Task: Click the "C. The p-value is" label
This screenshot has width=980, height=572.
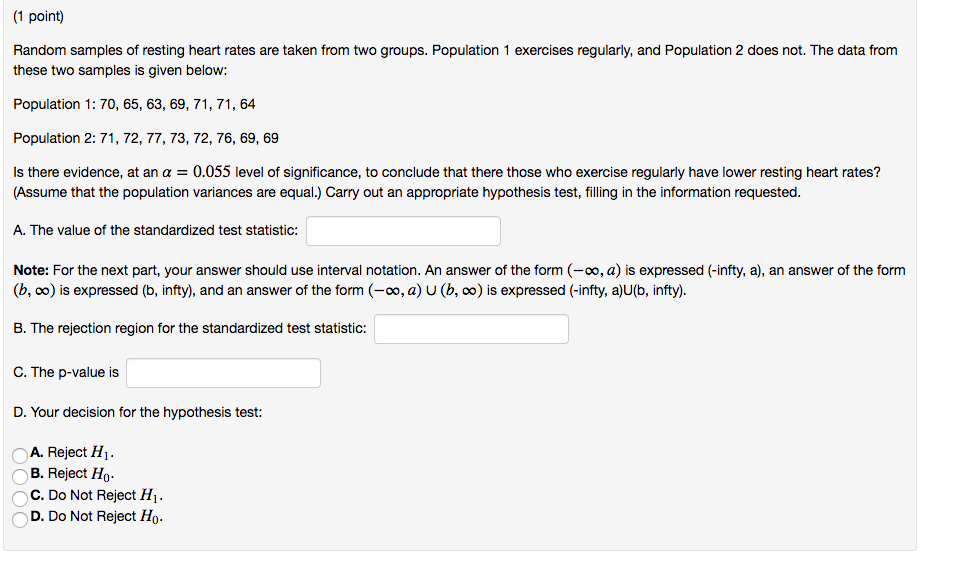Action: [66, 372]
